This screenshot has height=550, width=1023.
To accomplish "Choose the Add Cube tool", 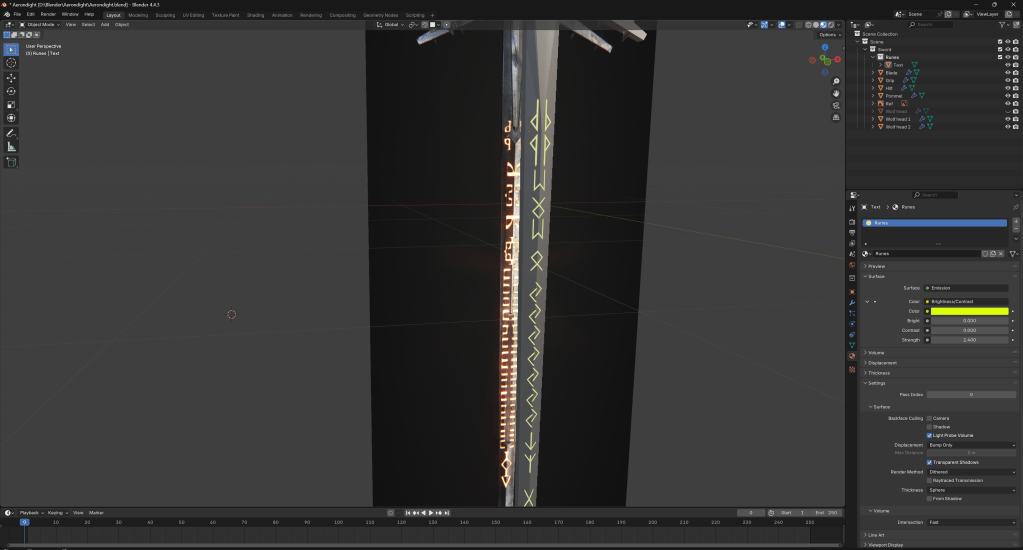I will pyautogui.click(x=12, y=162).
